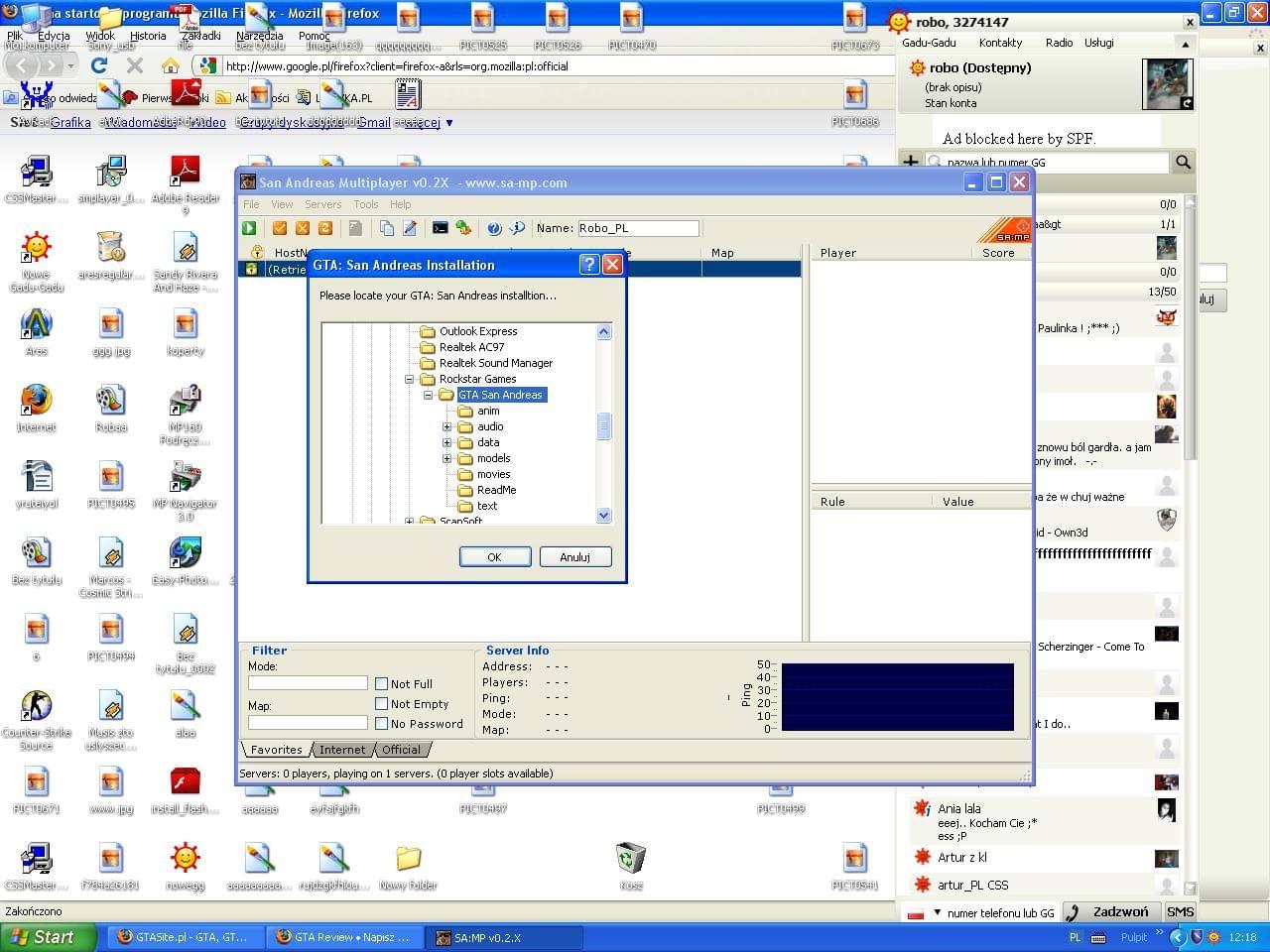Viewport: 1270px width, 952px height.
Task: Open Tools menu in SA-MP window
Action: coord(366,204)
